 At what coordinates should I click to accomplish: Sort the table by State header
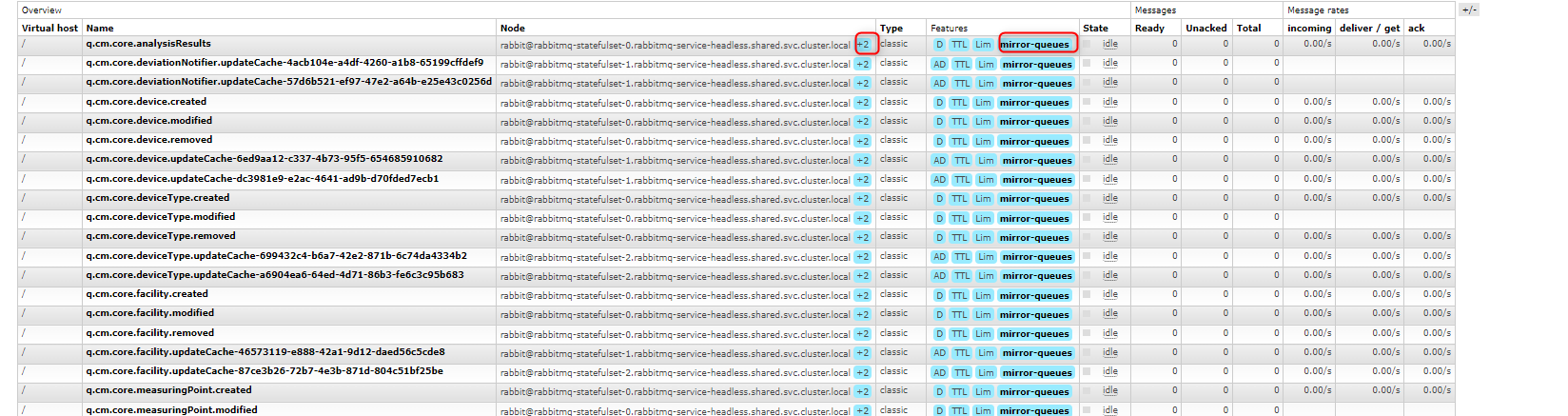[1095, 29]
